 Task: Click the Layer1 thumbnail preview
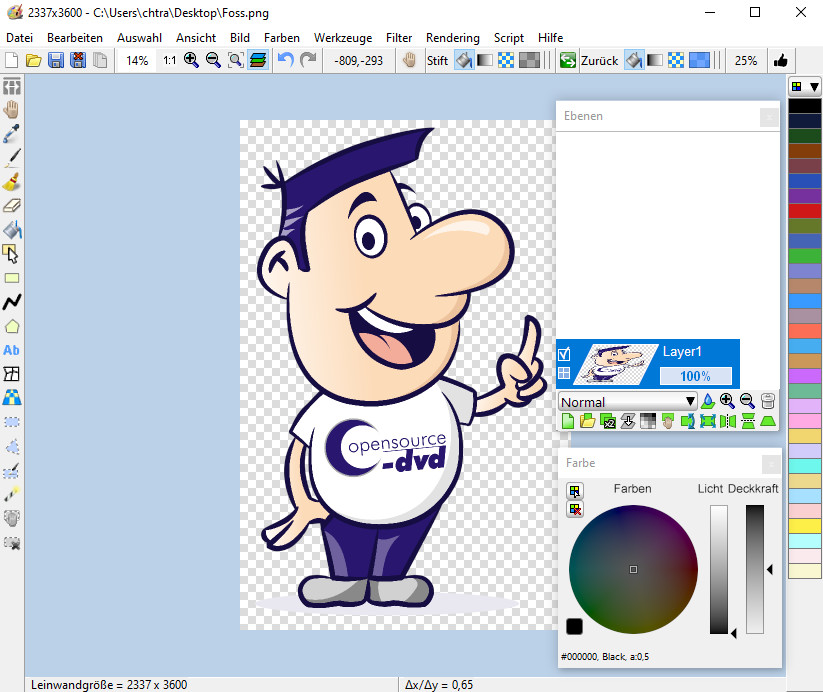[x=616, y=364]
